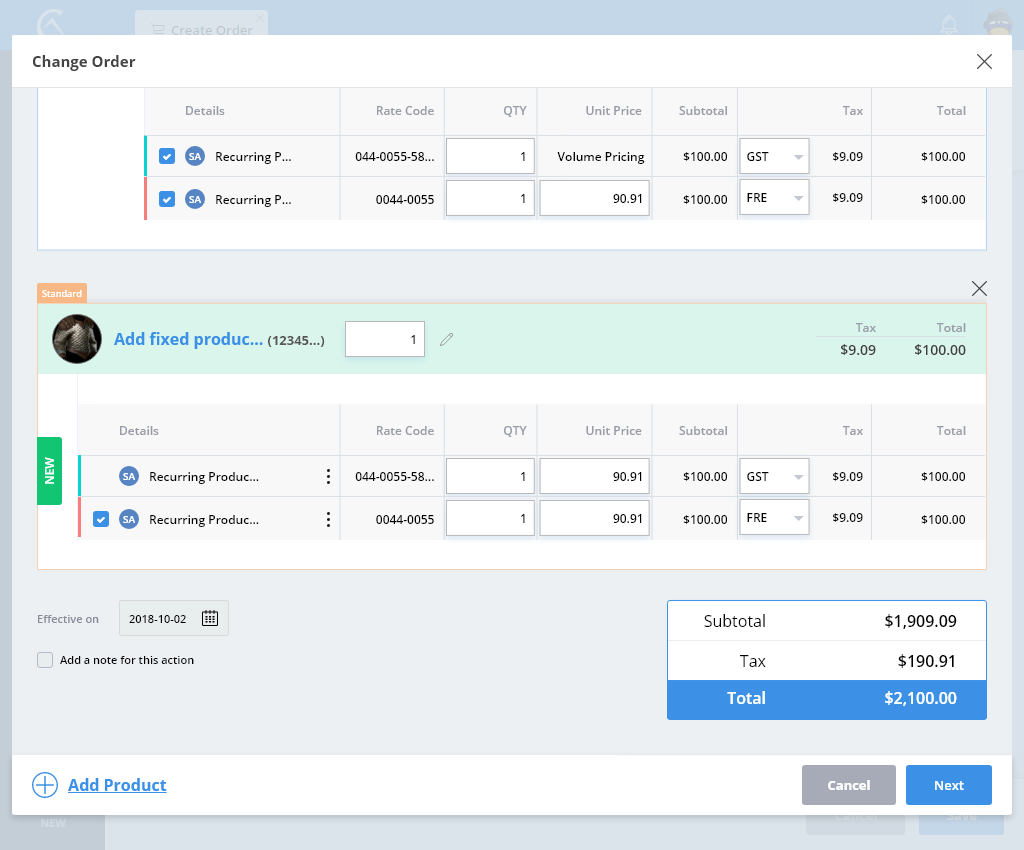Open three-dot menu on GST recurring product row
The width and height of the screenshot is (1024, 850).
click(x=328, y=477)
